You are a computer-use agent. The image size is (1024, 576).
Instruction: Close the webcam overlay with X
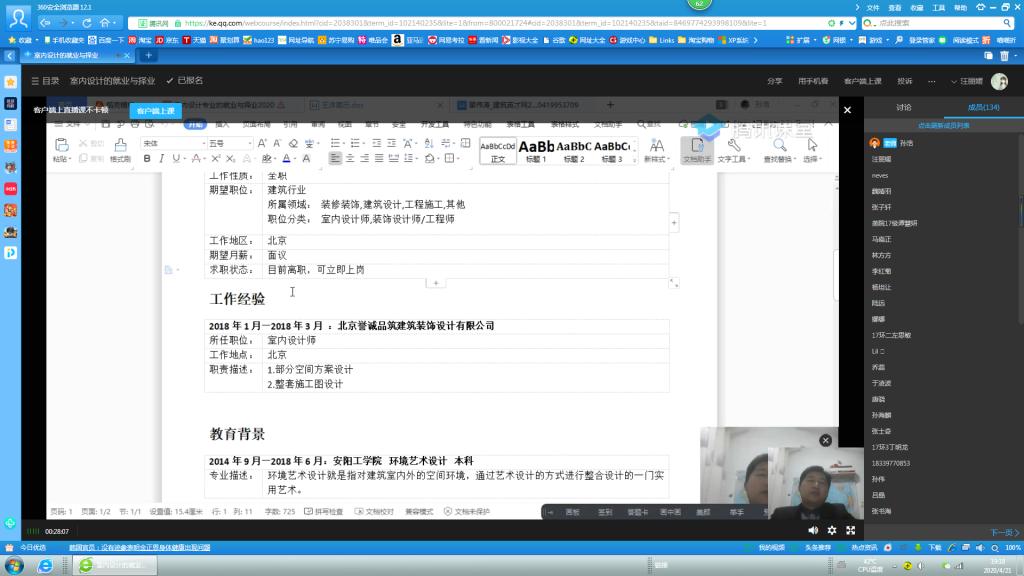click(825, 440)
